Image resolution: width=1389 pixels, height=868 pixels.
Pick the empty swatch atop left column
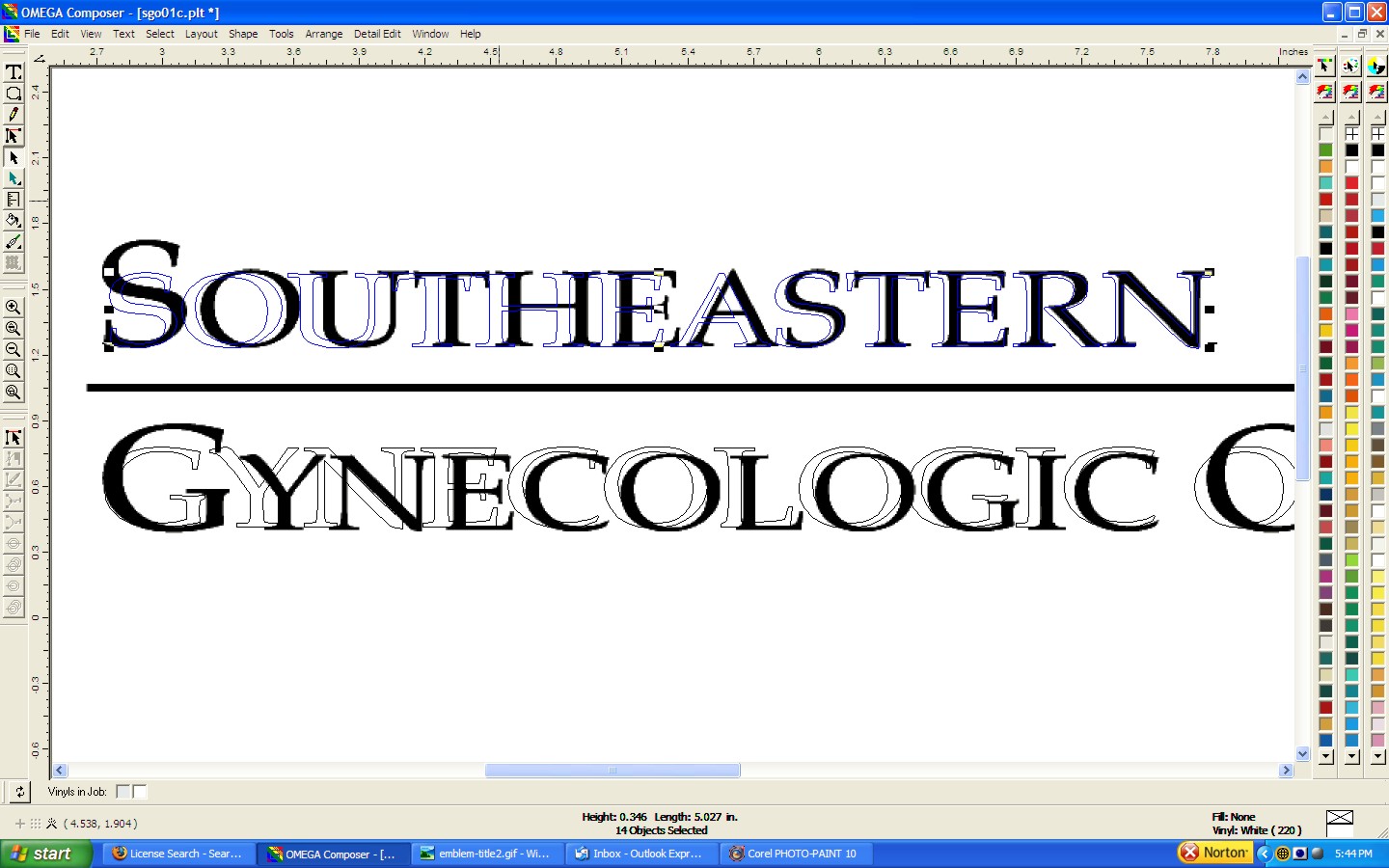click(x=1325, y=134)
